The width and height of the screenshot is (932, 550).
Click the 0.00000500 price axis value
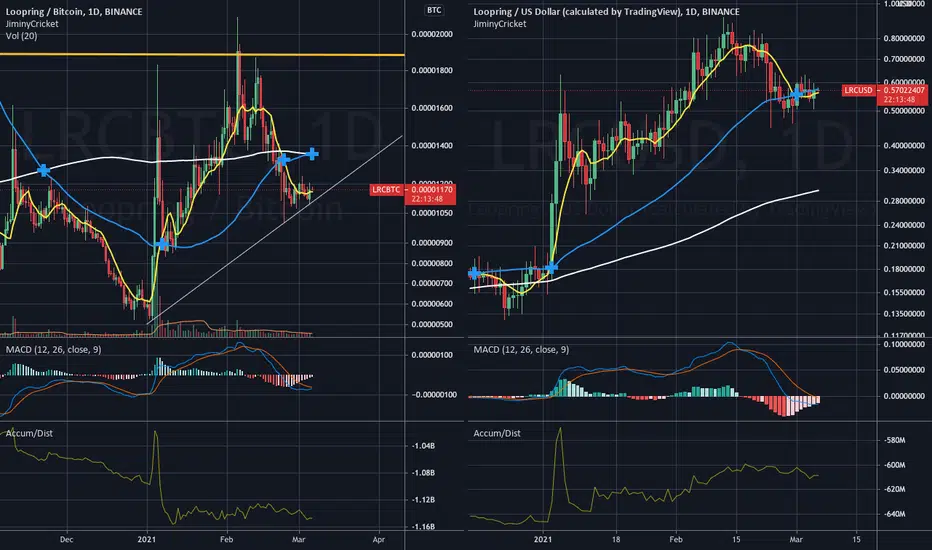432,325
